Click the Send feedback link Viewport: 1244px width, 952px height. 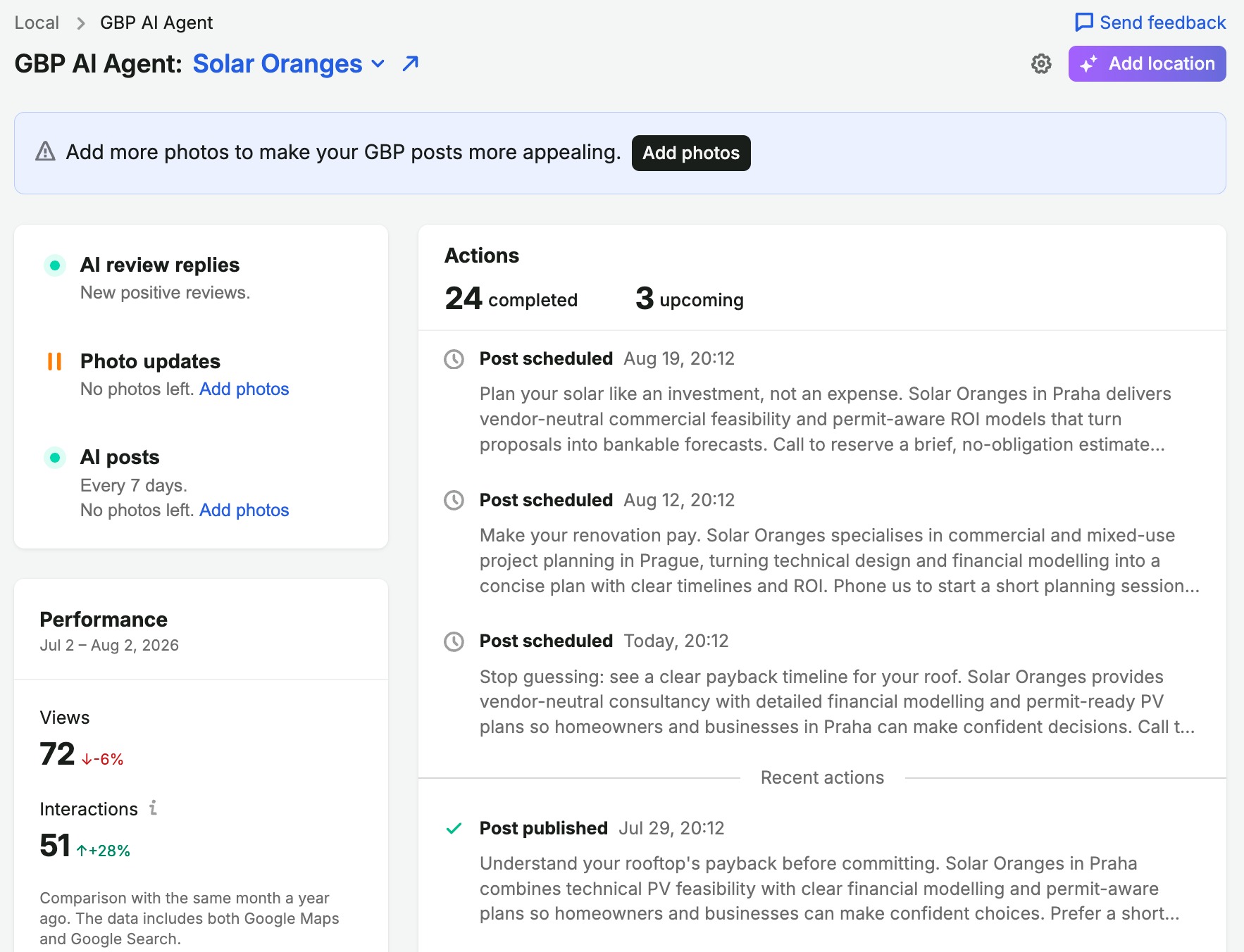pyautogui.click(x=1150, y=23)
